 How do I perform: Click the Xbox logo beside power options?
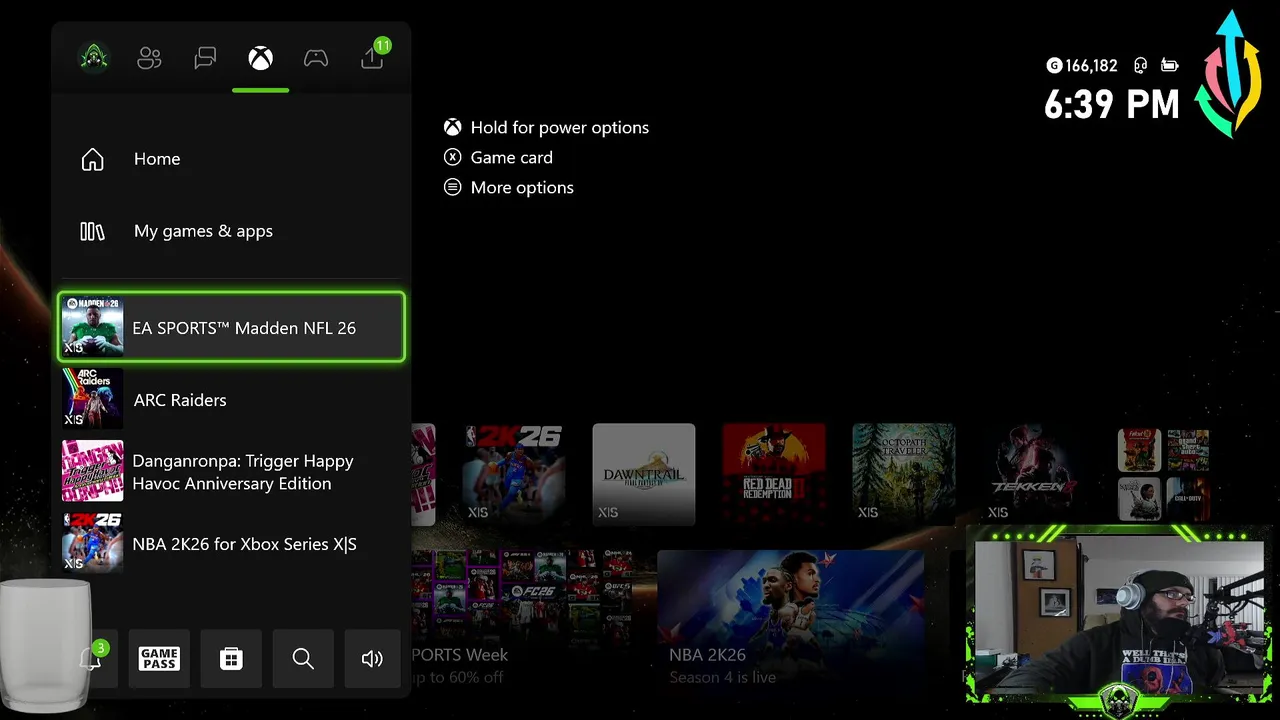point(453,127)
